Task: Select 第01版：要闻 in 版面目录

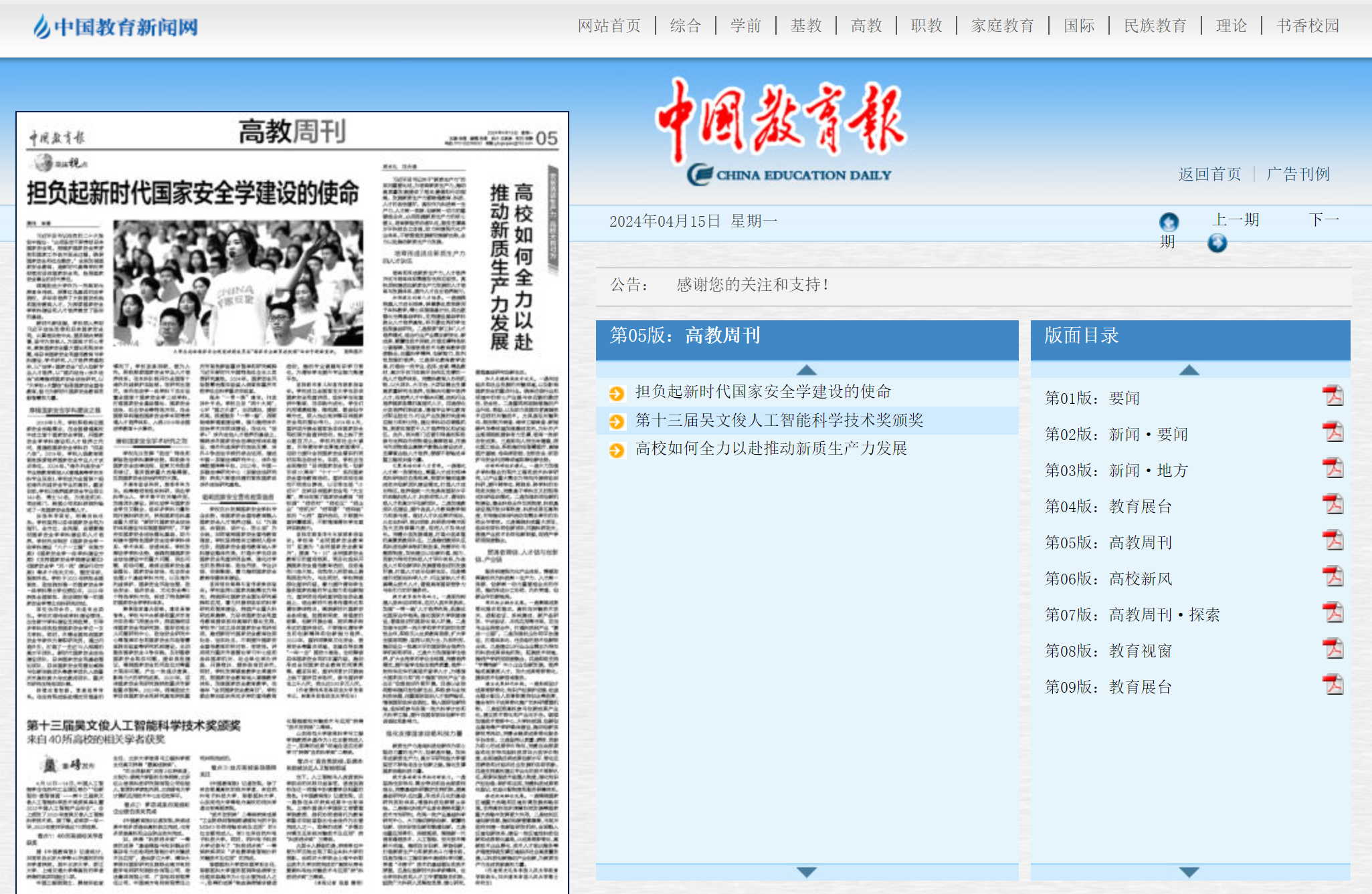Action: pyautogui.click(x=1092, y=399)
